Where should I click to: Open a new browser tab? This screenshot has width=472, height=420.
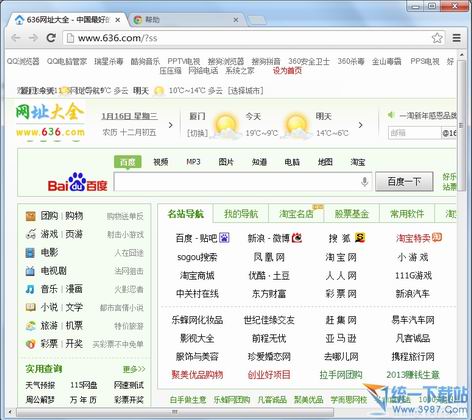pos(257,20)
